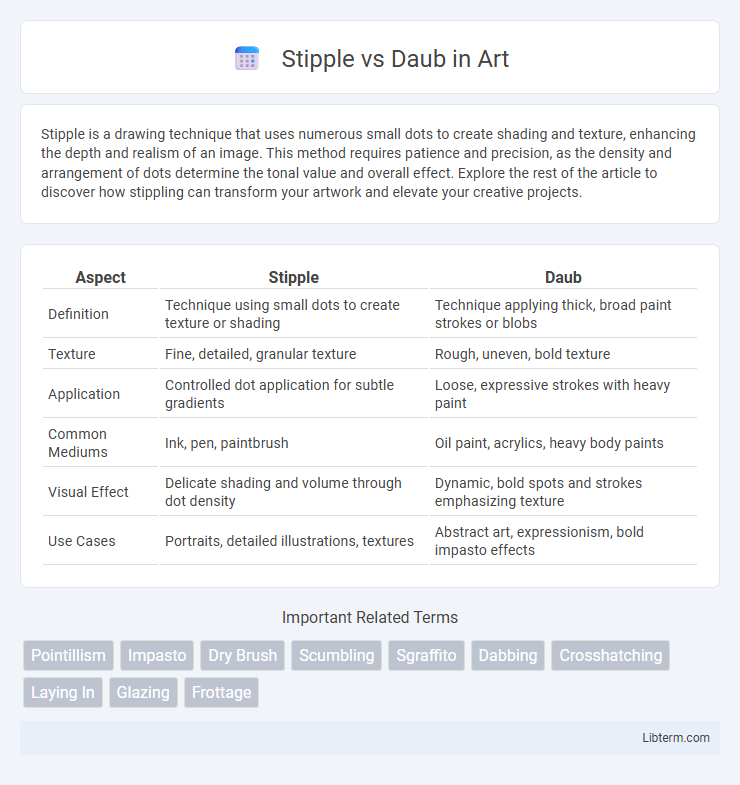Image resolution: width=740 pixels, height=785 pixels.
Task: Visit the Libterm.com footer link
Action: pyautogui.click(x=676, y=737)
